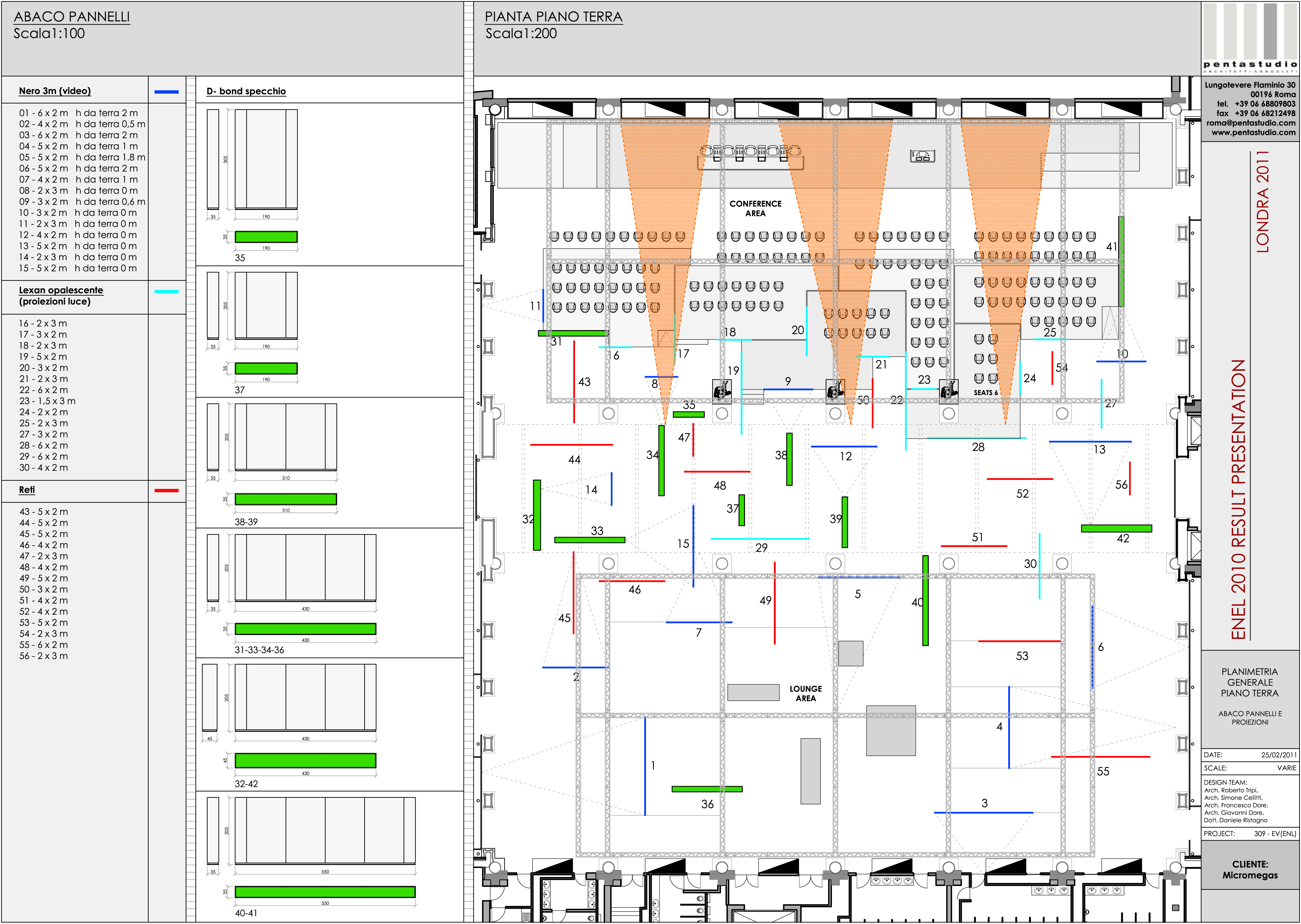Pick the green panel sample labelled 32-42
Viewport: 1301px width, 924px height.
click(306, 760)
